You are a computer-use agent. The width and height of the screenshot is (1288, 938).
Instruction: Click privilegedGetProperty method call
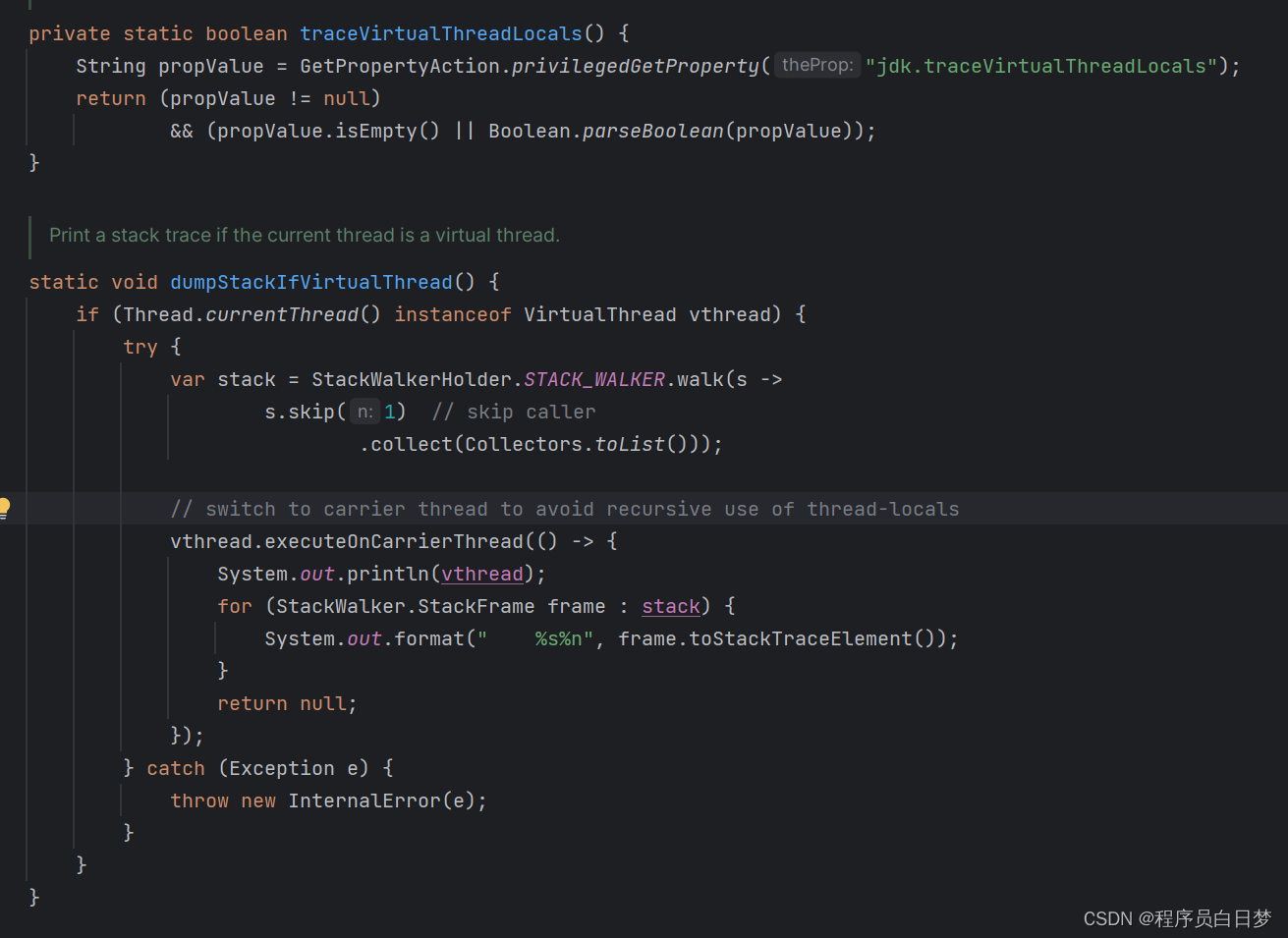[x=636, y=66]
